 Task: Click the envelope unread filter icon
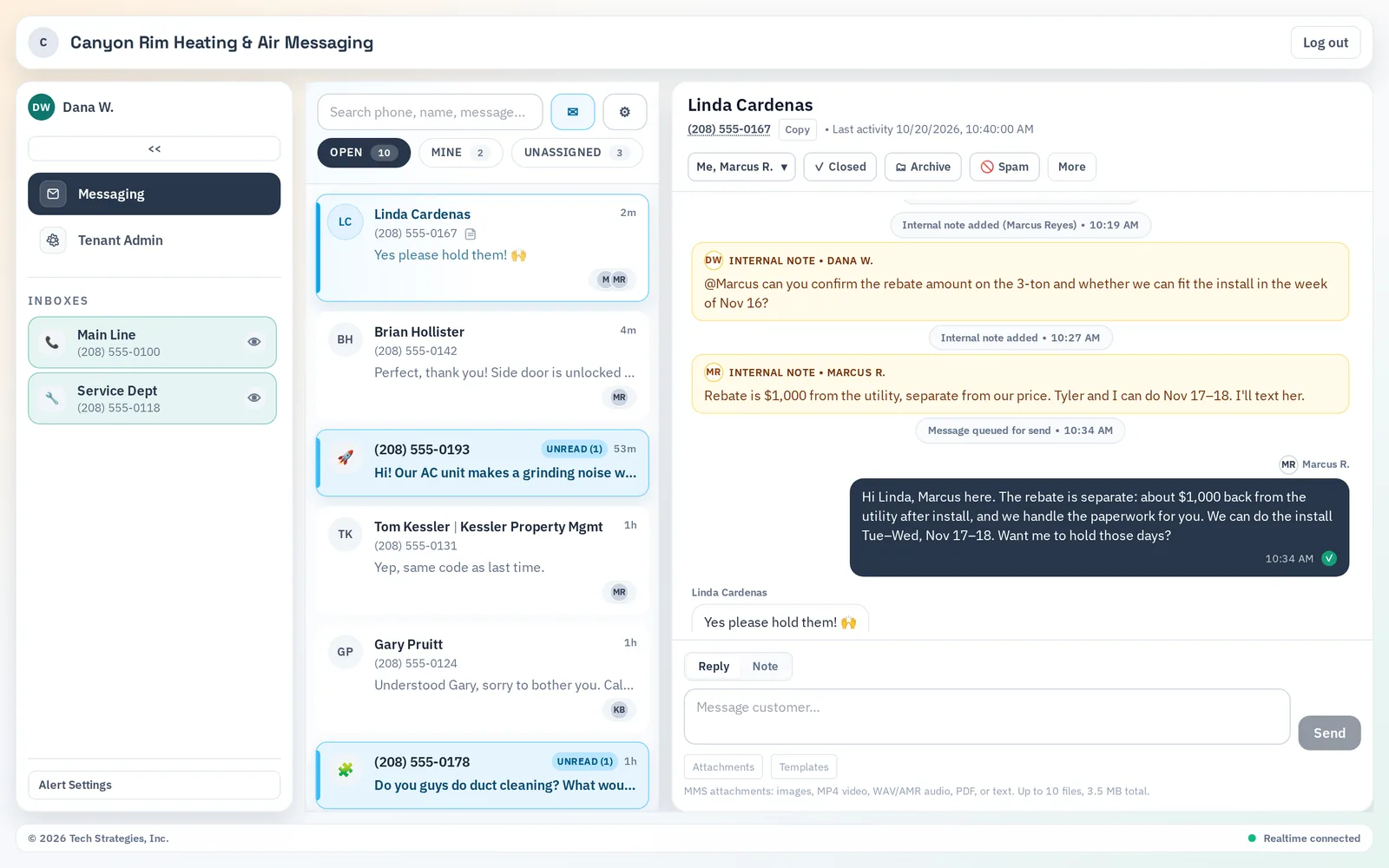point(573,112)
